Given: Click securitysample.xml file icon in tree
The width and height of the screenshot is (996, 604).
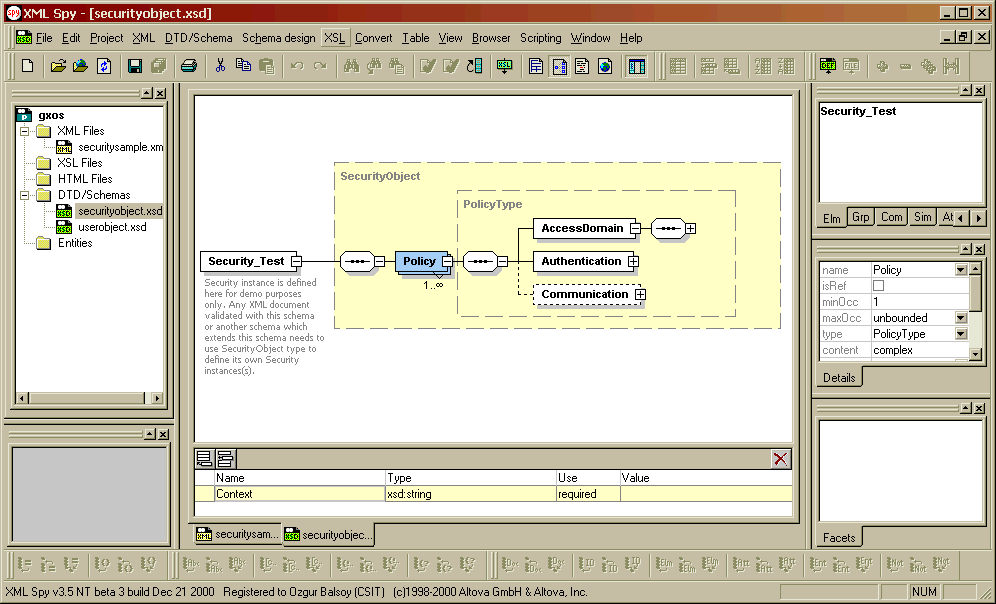Looking at the screenshot, I should coord(64,147).
